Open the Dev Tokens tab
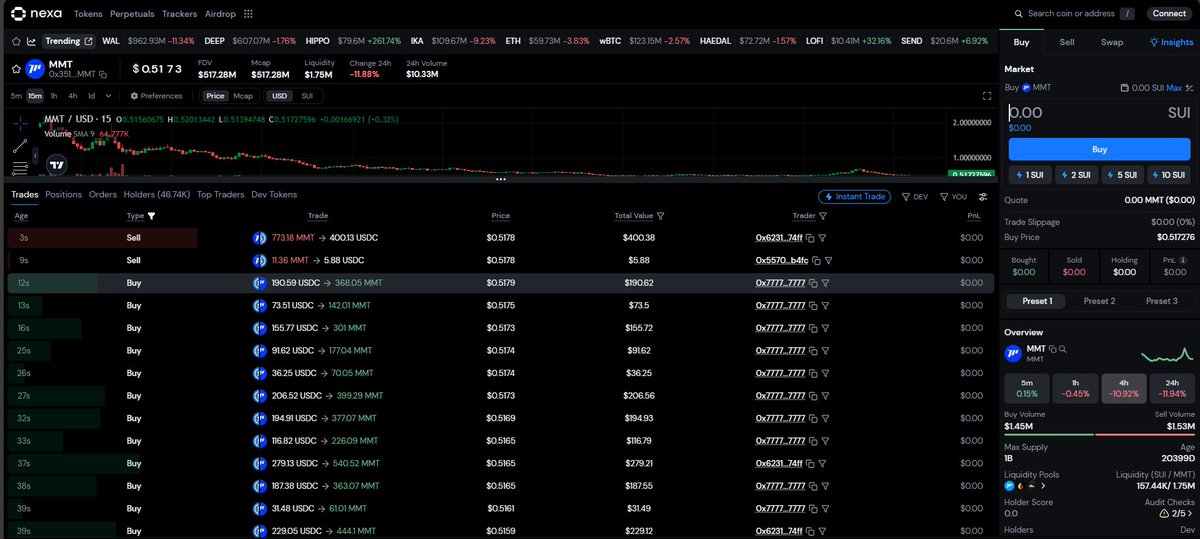 coord(274,195)
